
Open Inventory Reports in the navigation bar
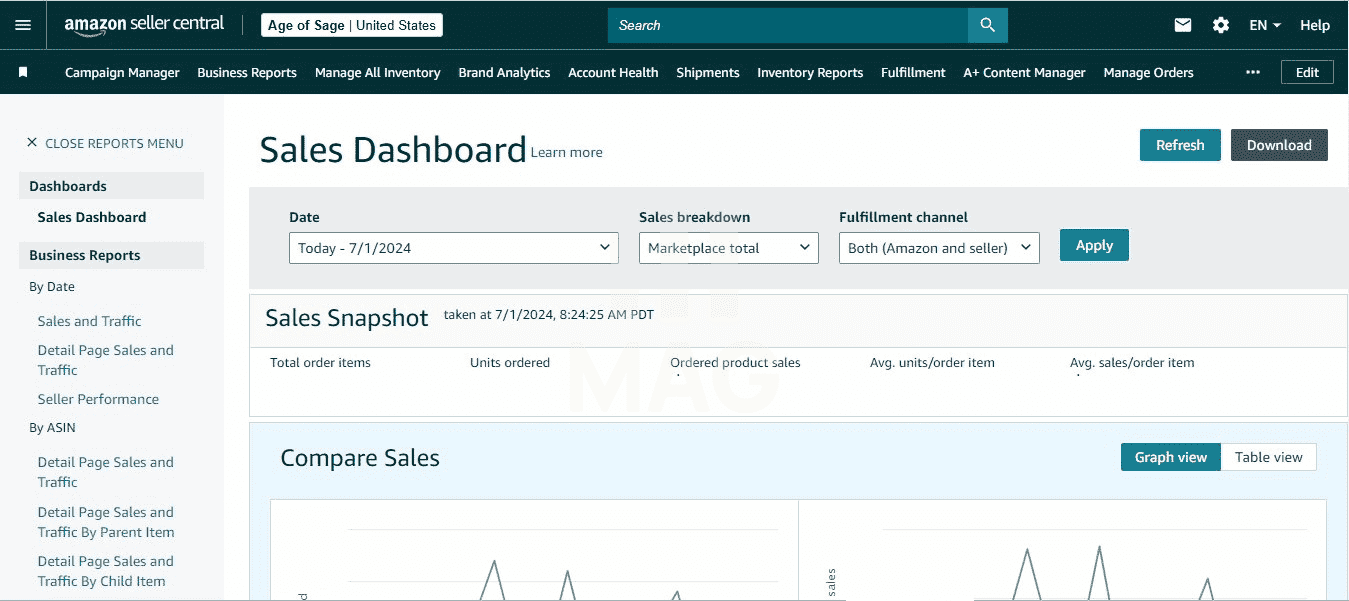[810, 72]
